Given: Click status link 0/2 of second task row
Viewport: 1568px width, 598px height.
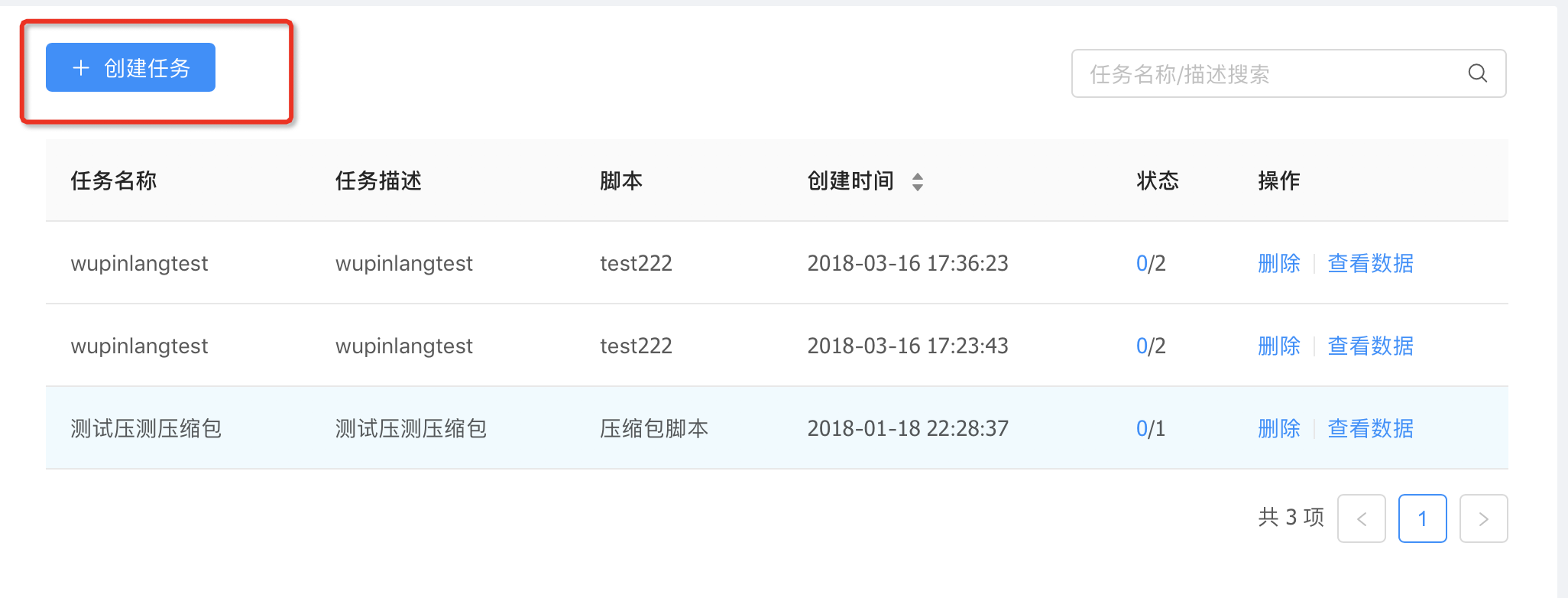Looking at the screenshot, I should point(1150,346).
